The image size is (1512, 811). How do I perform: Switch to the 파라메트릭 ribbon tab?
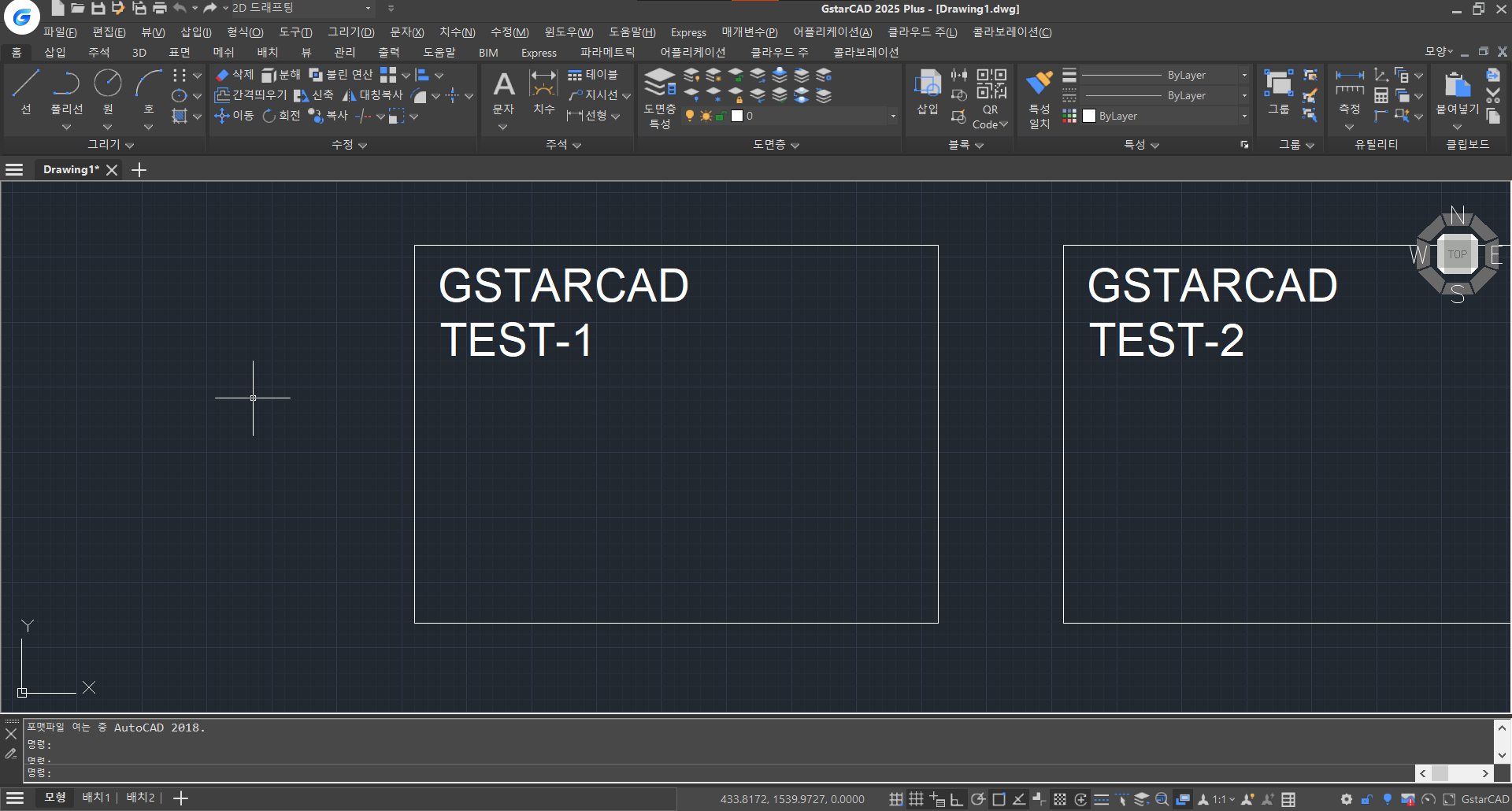point(607,53)
